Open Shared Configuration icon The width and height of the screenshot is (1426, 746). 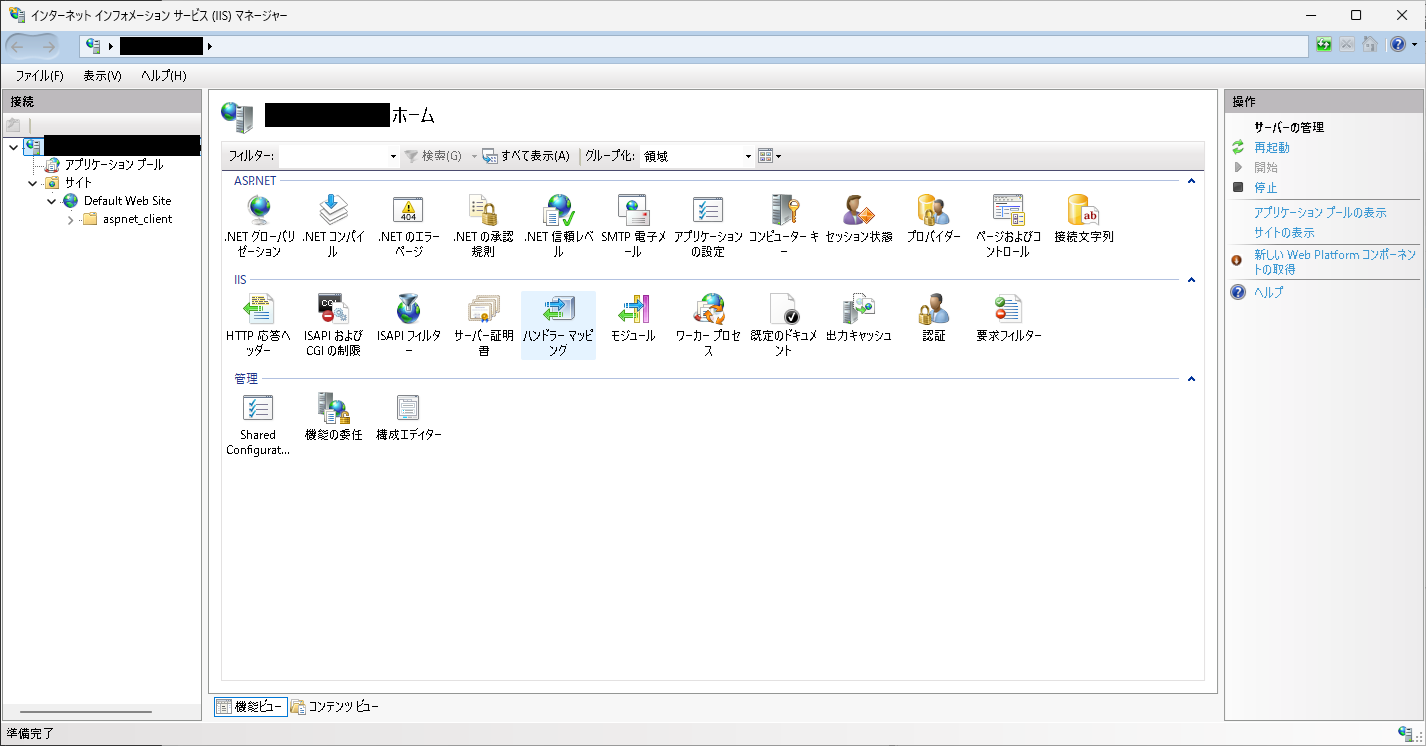click(259, 424)
